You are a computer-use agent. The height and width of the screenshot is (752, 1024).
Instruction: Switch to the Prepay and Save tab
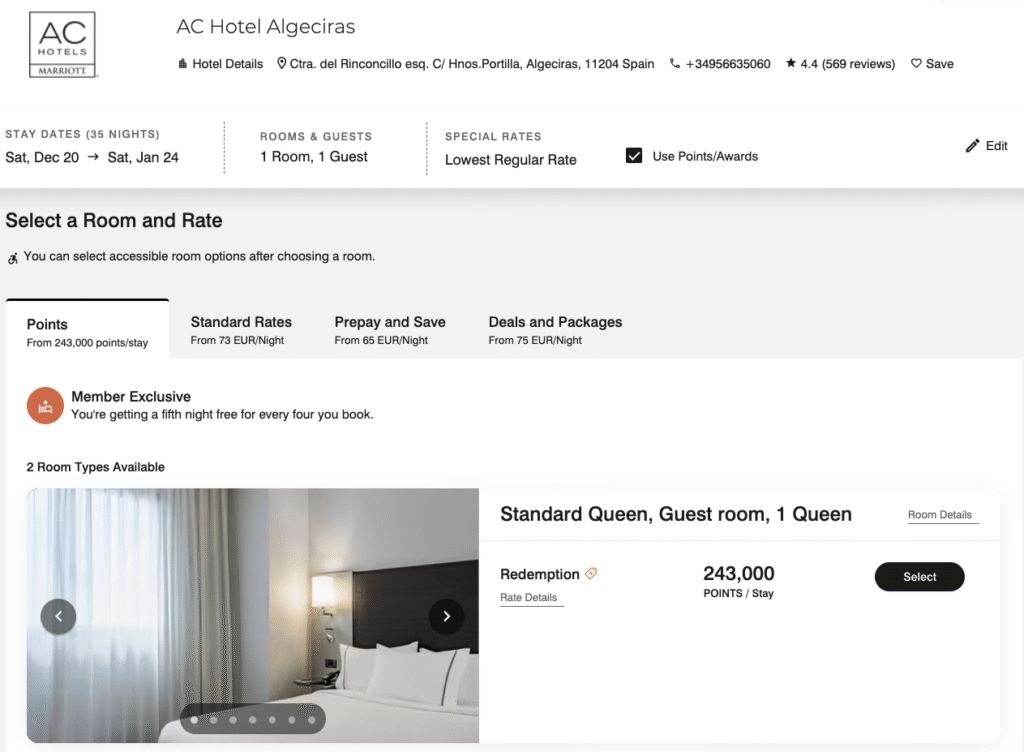coord(390,321)
